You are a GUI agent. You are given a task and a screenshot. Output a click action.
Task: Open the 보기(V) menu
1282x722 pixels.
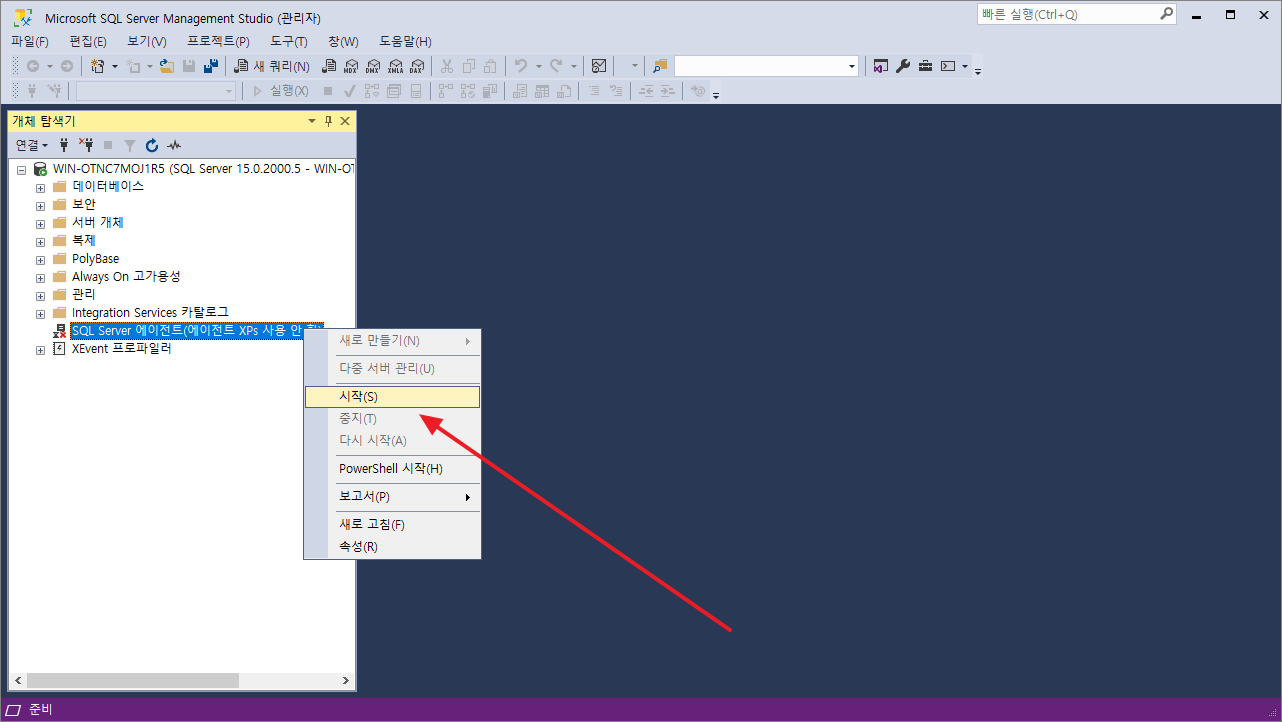(x=147, y=41)
